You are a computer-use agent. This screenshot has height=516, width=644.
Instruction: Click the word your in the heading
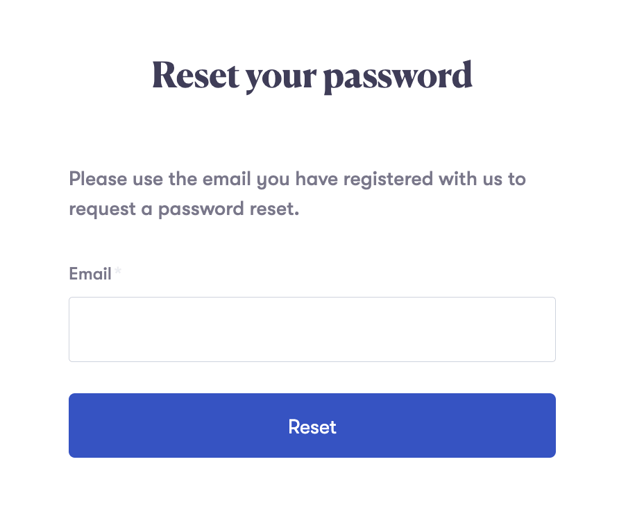tap(281, 79)
